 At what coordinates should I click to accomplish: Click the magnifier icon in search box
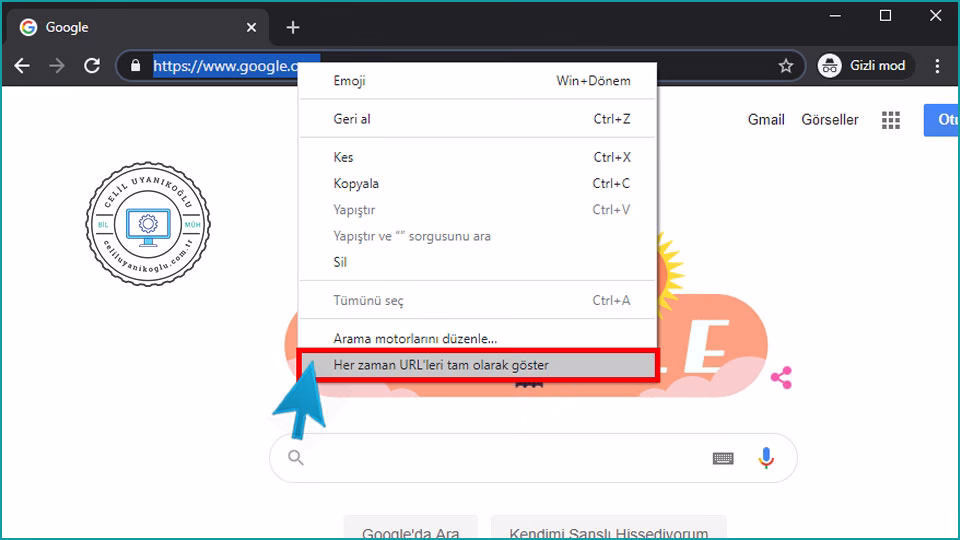coord(296,457)
